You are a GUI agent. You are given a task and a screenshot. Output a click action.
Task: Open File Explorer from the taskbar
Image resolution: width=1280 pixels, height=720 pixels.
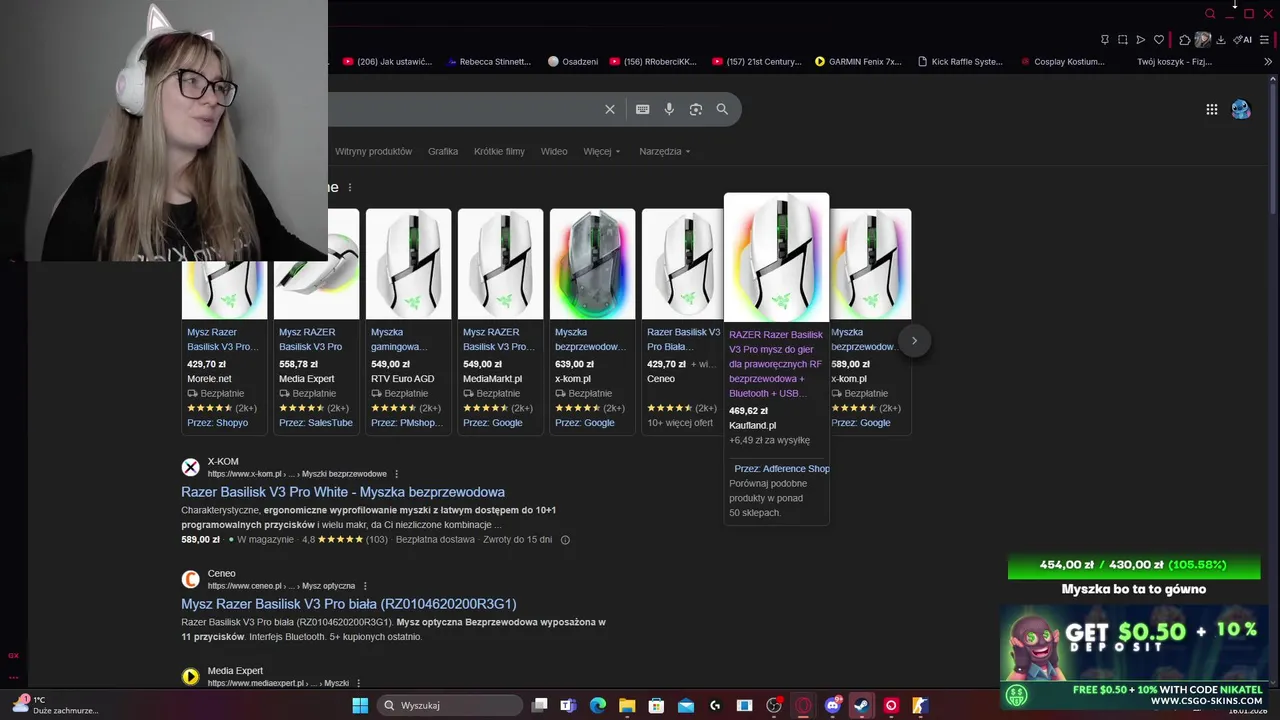coord(627,705)
